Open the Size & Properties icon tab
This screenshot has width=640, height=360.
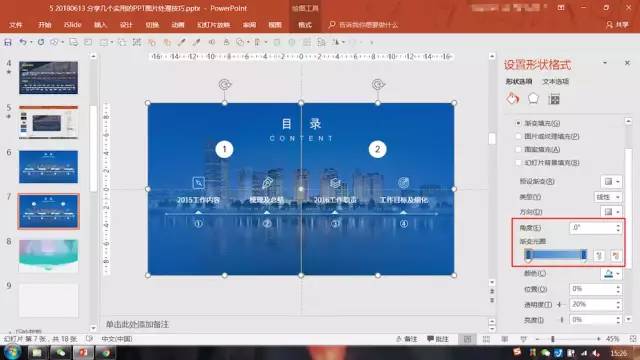pos(554,99)
